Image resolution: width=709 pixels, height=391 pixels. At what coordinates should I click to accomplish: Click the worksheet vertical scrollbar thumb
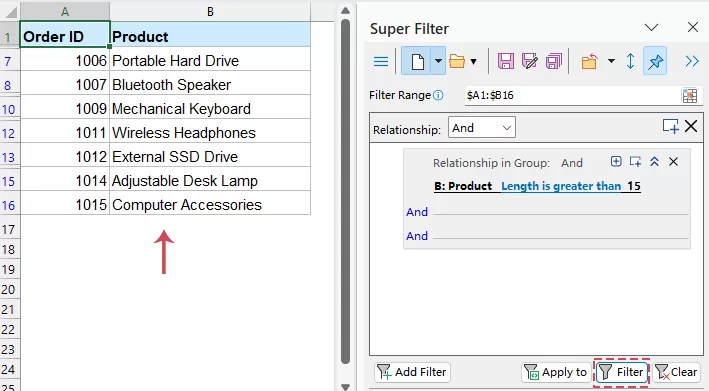(345, 191)
